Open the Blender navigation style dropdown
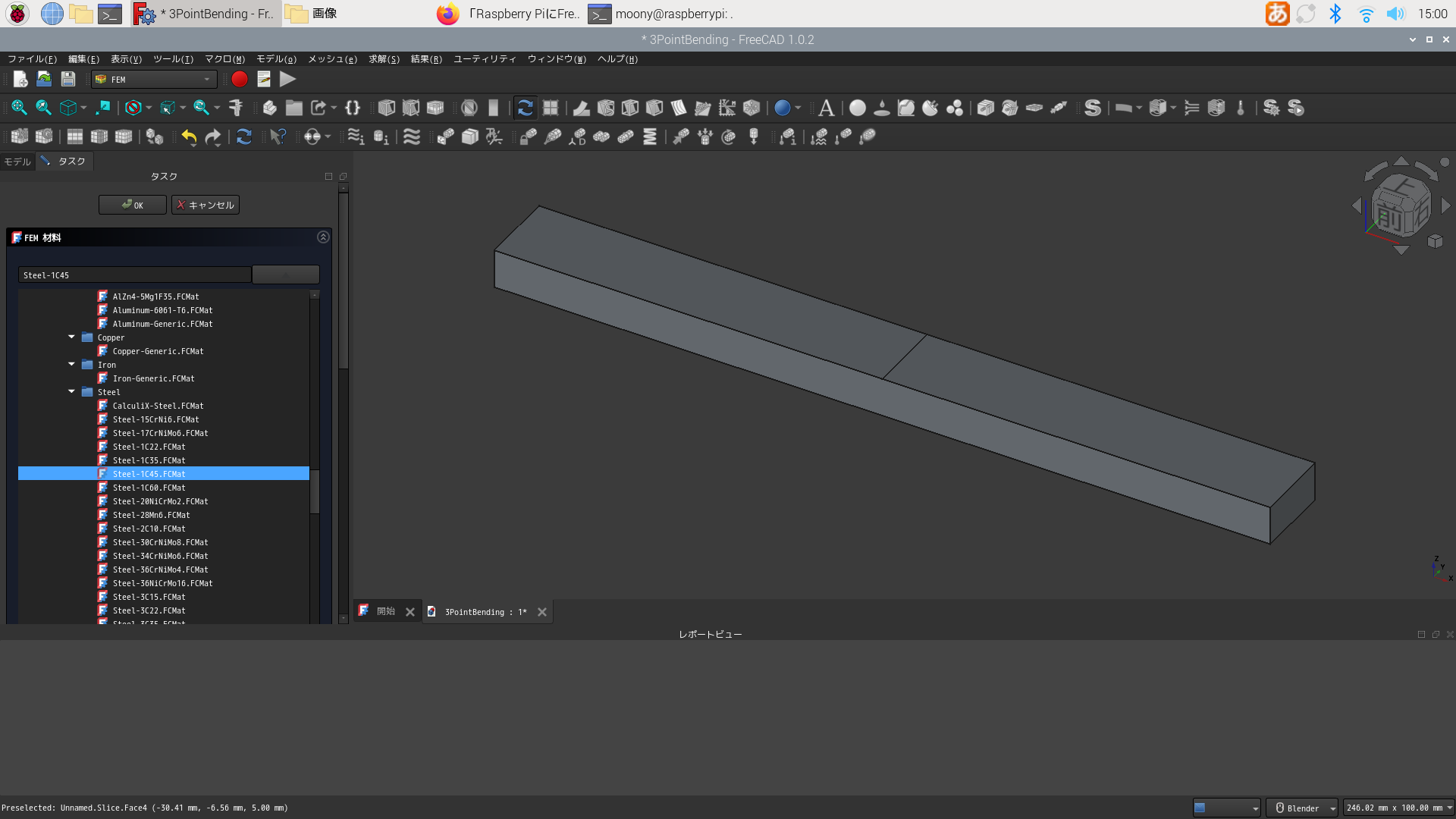 [1302, 808]
